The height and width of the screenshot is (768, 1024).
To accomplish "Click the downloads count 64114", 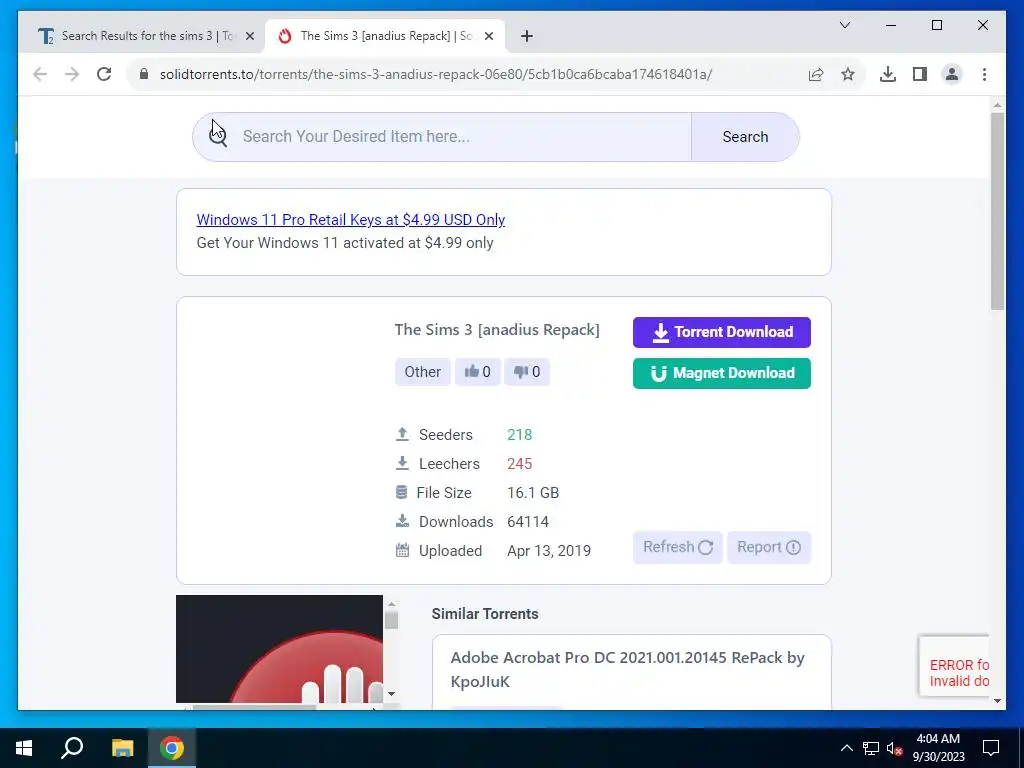I will click(x=528, y=522).
